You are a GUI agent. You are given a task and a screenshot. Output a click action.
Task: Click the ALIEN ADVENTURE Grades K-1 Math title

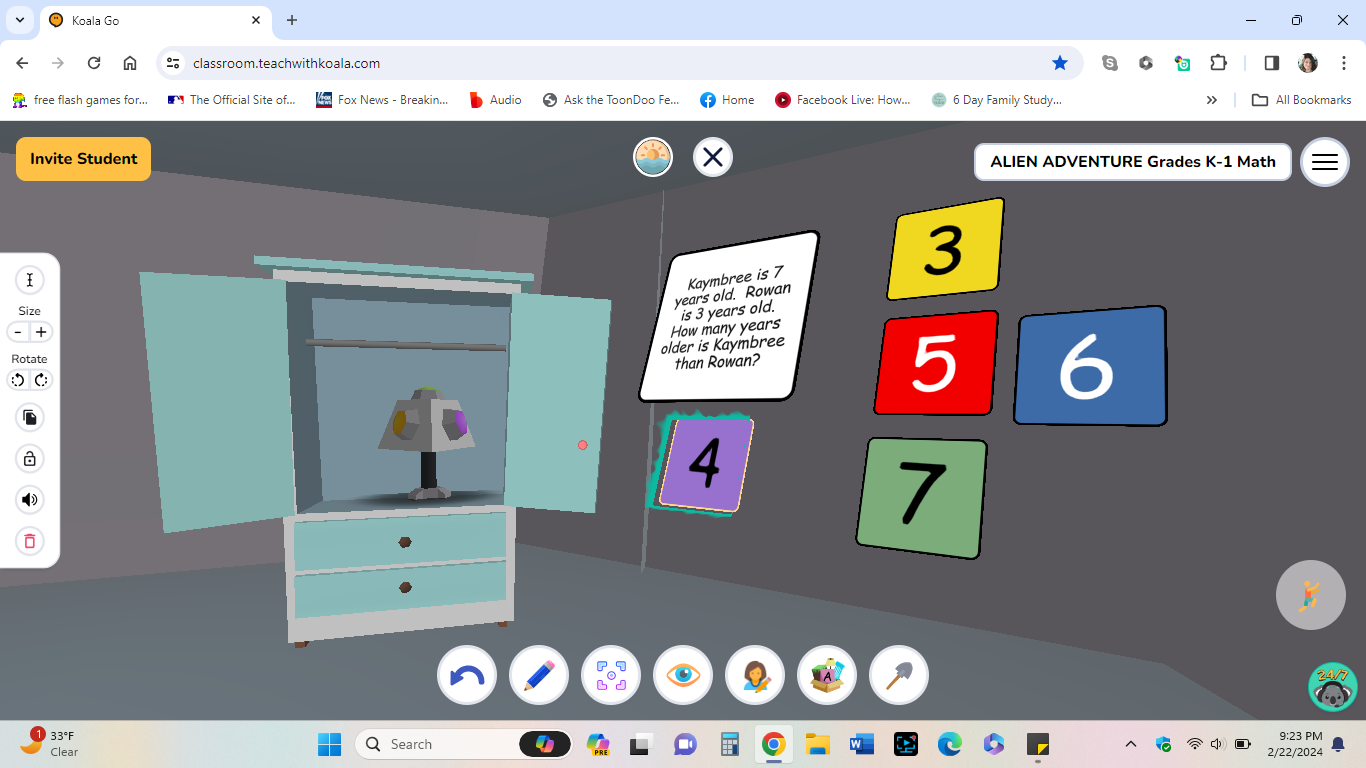1131,161
